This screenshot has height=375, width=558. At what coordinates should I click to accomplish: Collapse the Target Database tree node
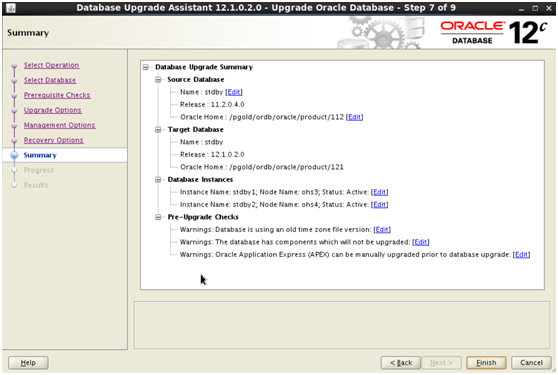tap(158, 130)
